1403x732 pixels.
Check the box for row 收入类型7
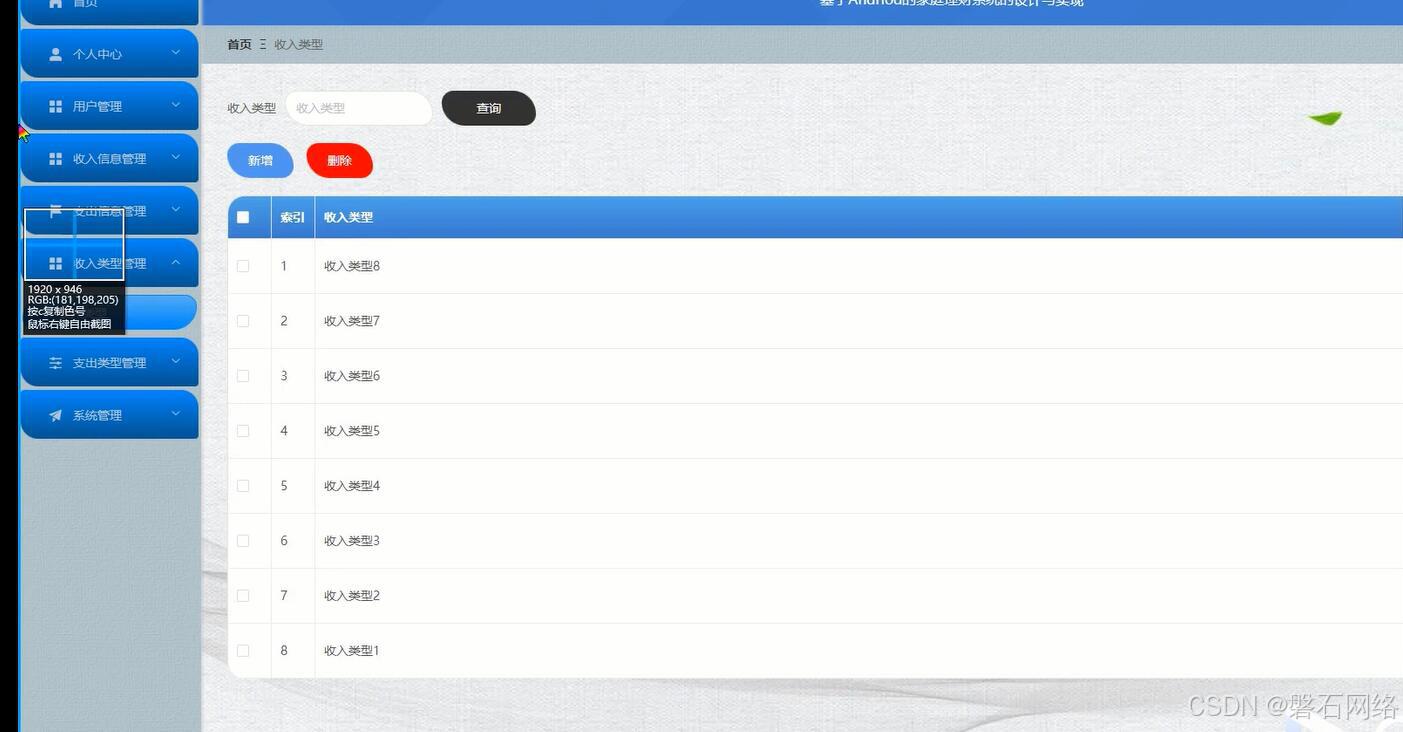coord(243,321)
